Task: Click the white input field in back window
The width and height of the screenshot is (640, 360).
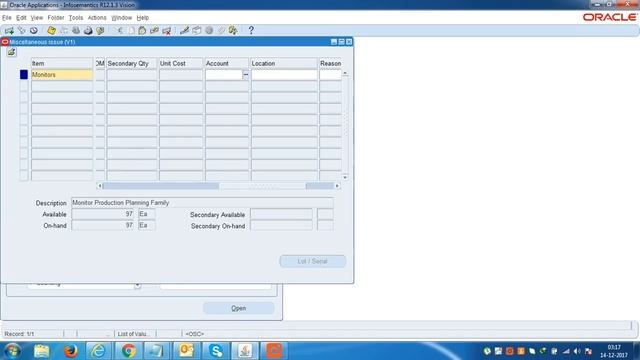Action: [216, 286]
